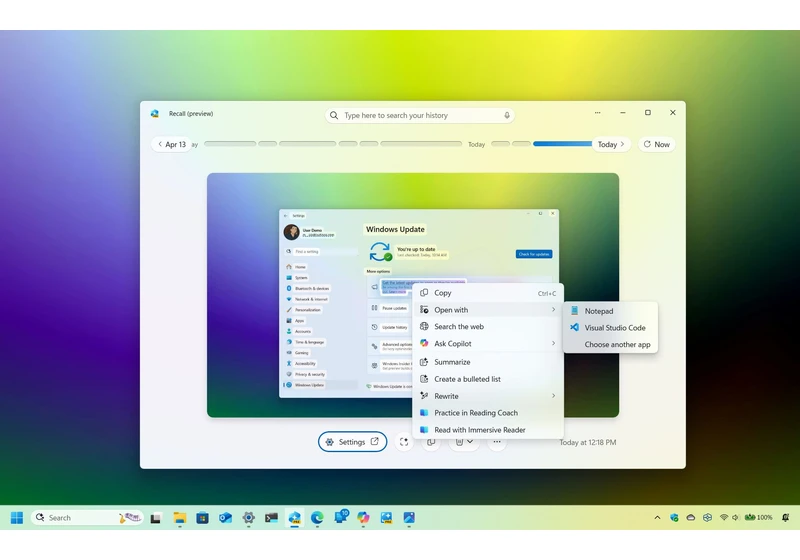Click the taskbar Search box
The height and width of the screenshot is (560, 800).
tap(87, 518)
